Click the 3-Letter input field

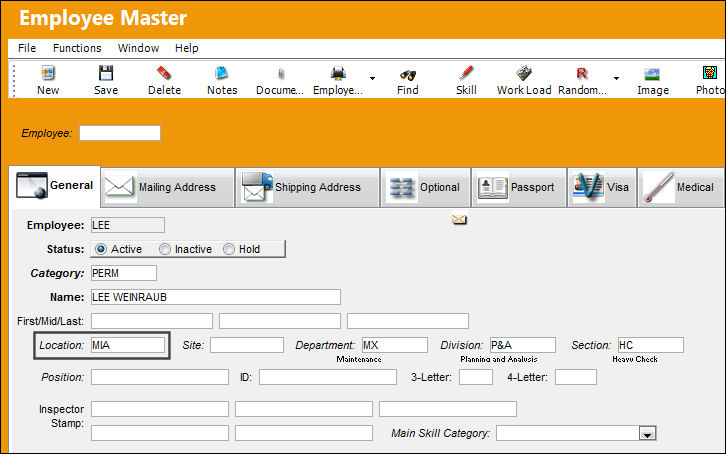476,377
